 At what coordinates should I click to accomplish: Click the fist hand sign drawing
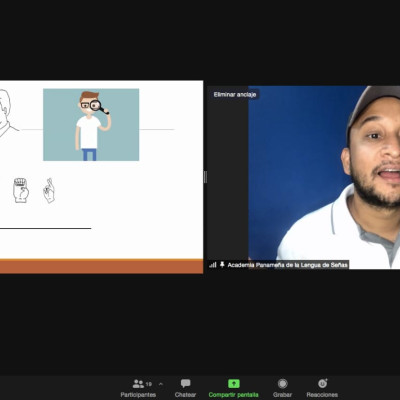(21, 190)
